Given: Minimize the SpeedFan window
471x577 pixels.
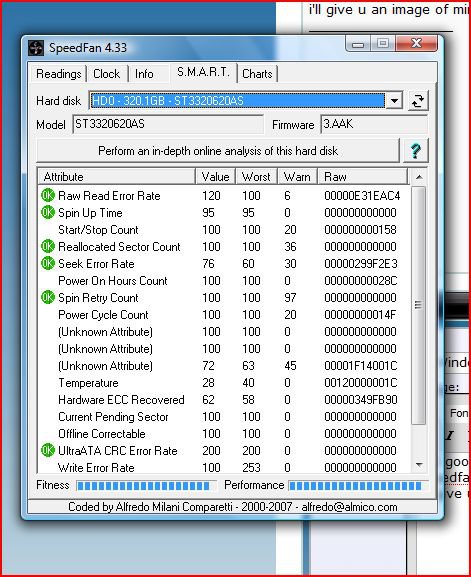Looking at the screenshot, I should pos(358,44).
